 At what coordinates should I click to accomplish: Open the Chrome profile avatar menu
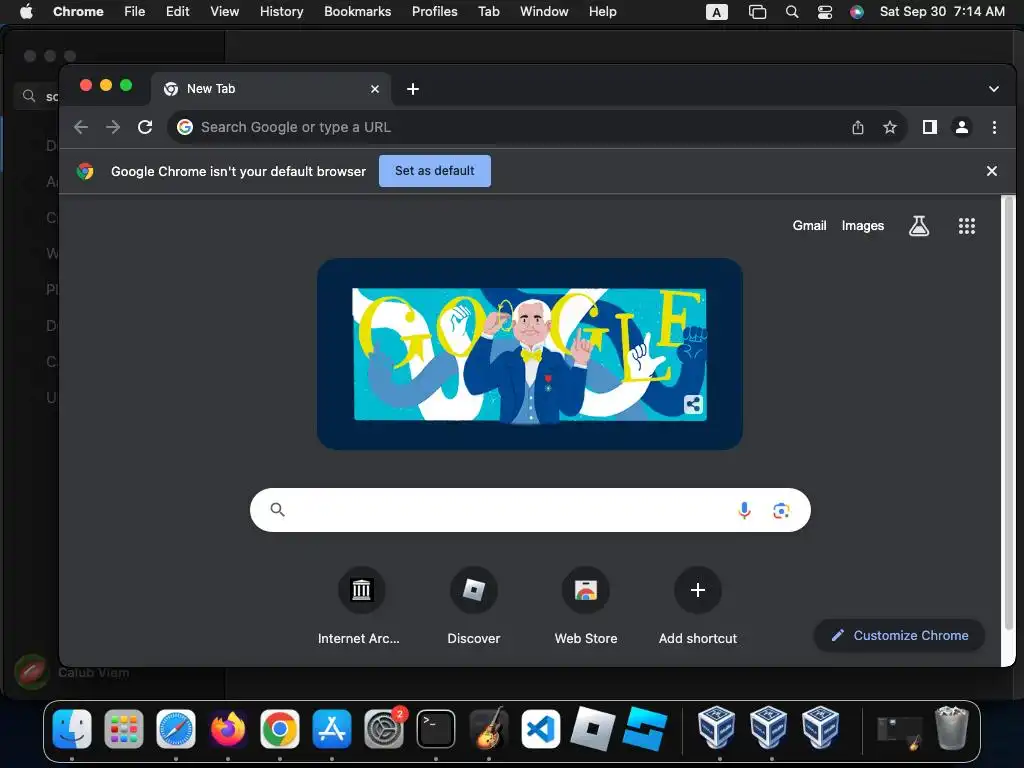(961, 127)
